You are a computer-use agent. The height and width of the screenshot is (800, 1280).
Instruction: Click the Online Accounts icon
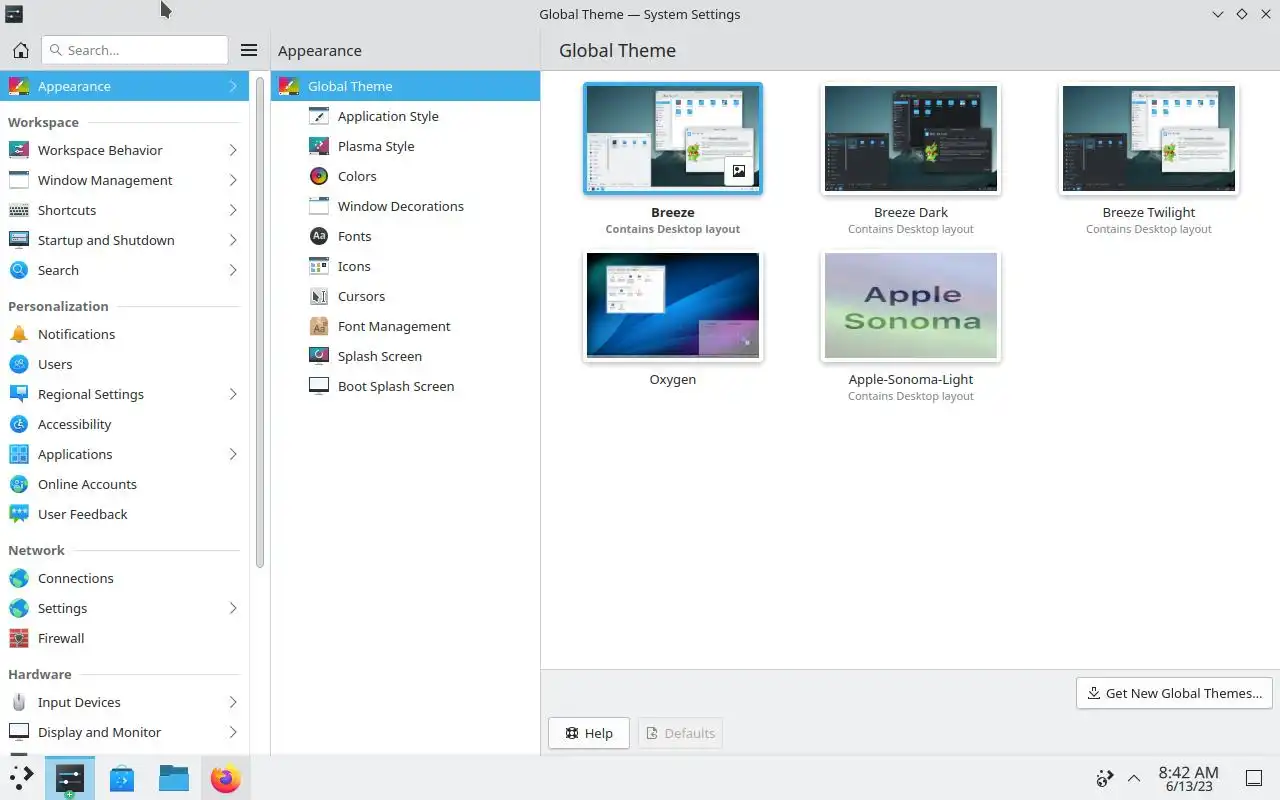tap(19, 484)
